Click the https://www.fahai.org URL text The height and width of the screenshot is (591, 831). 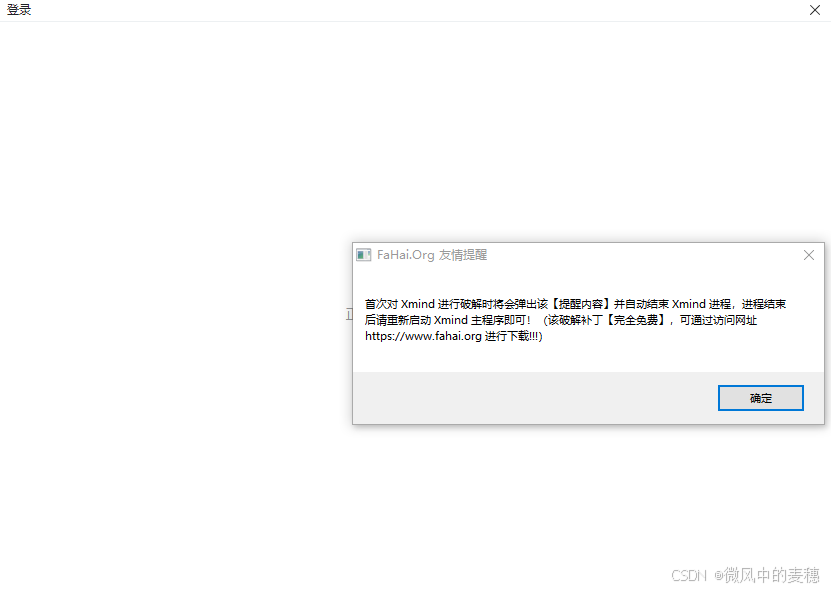click(423, 336)
